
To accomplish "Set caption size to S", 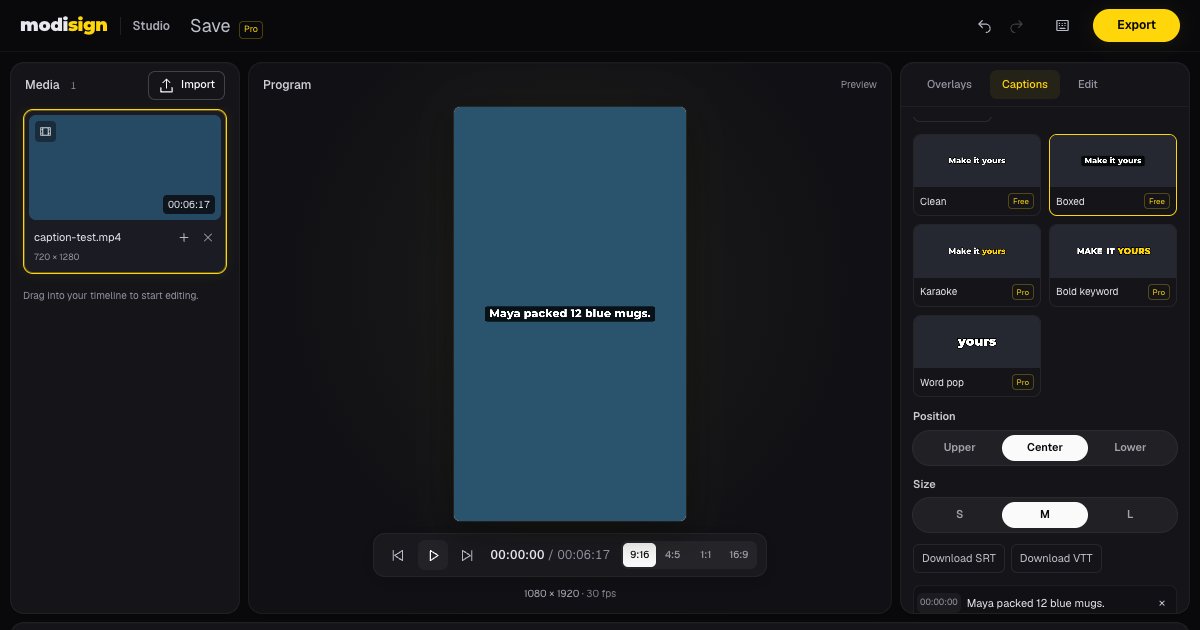I will point(959,514).
